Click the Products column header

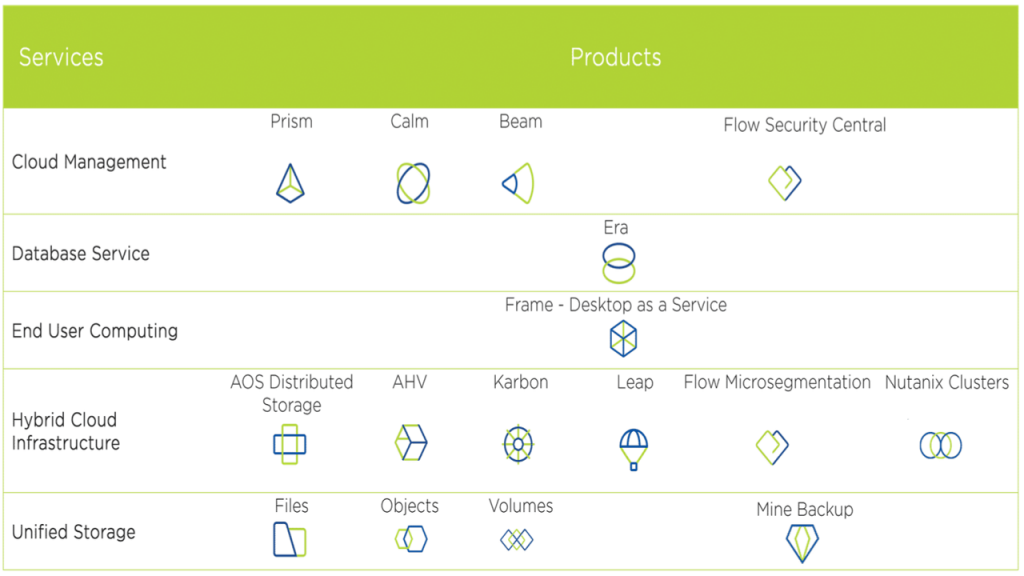[x=615, y=57]
